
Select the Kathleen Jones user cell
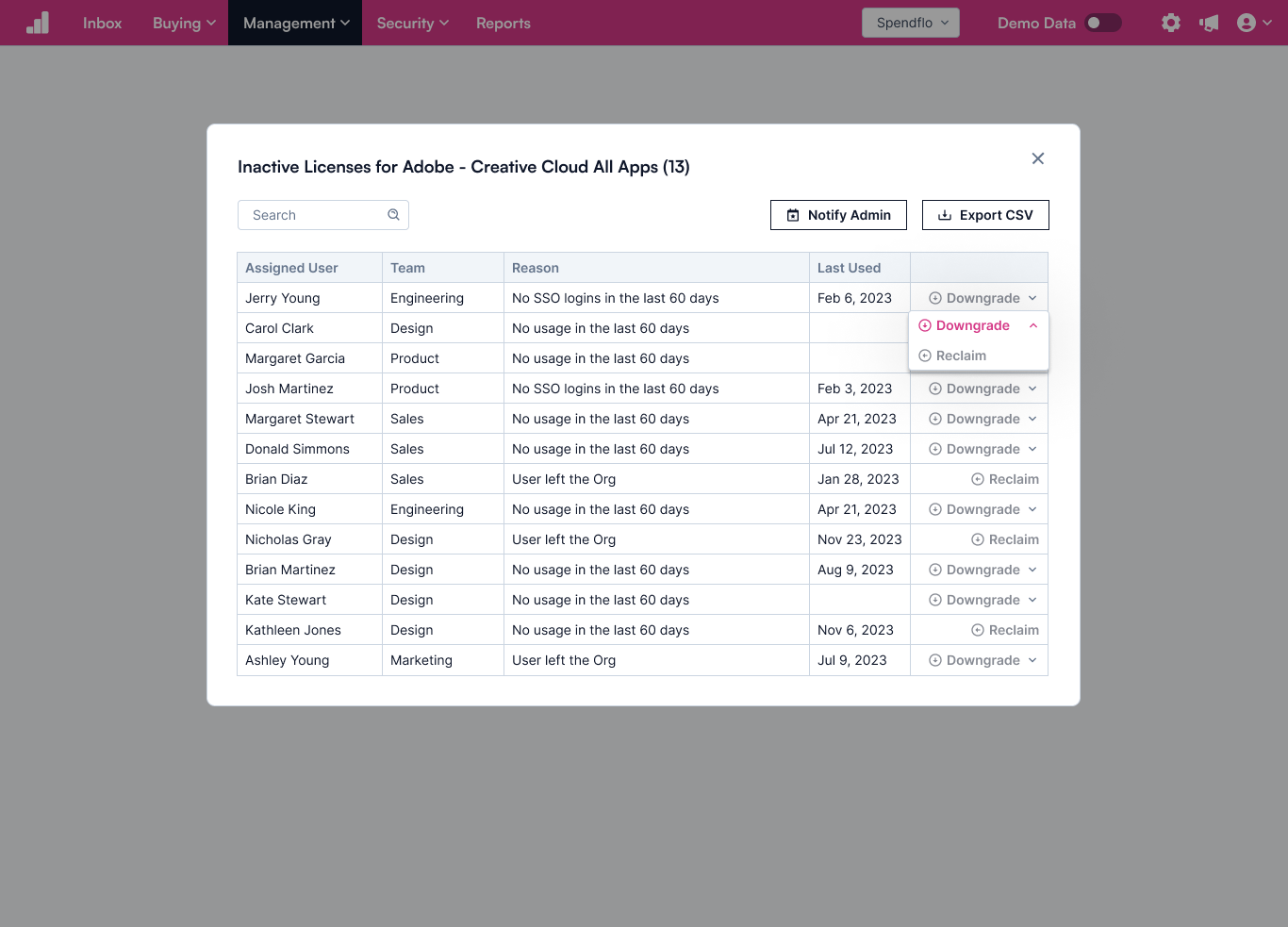click(x=309, y=630)
